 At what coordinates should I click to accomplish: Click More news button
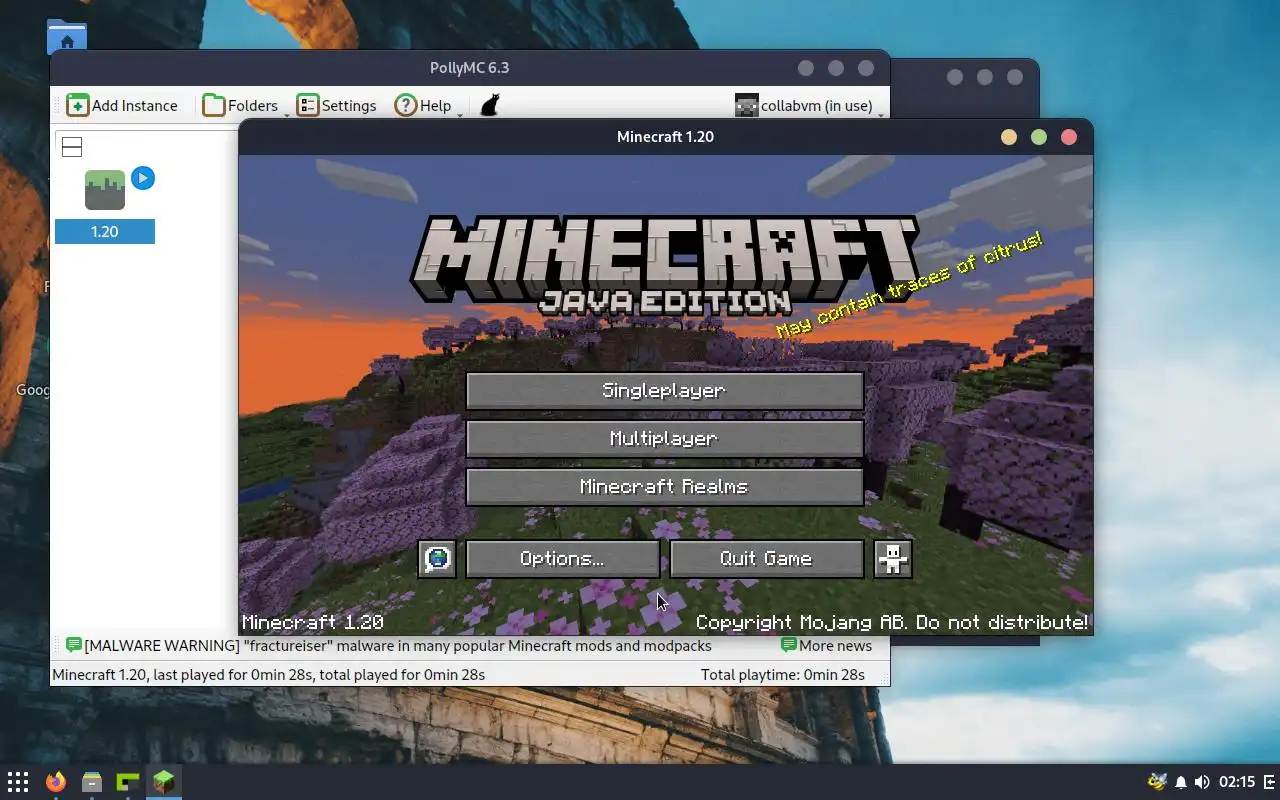tap(826, 645)
